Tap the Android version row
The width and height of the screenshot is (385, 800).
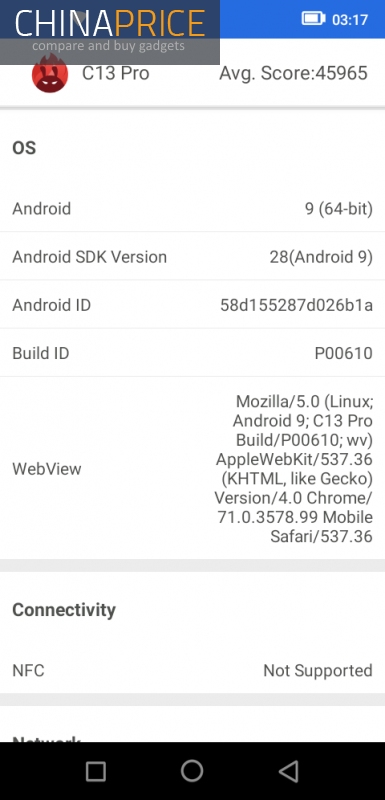(x=192, y=209)
